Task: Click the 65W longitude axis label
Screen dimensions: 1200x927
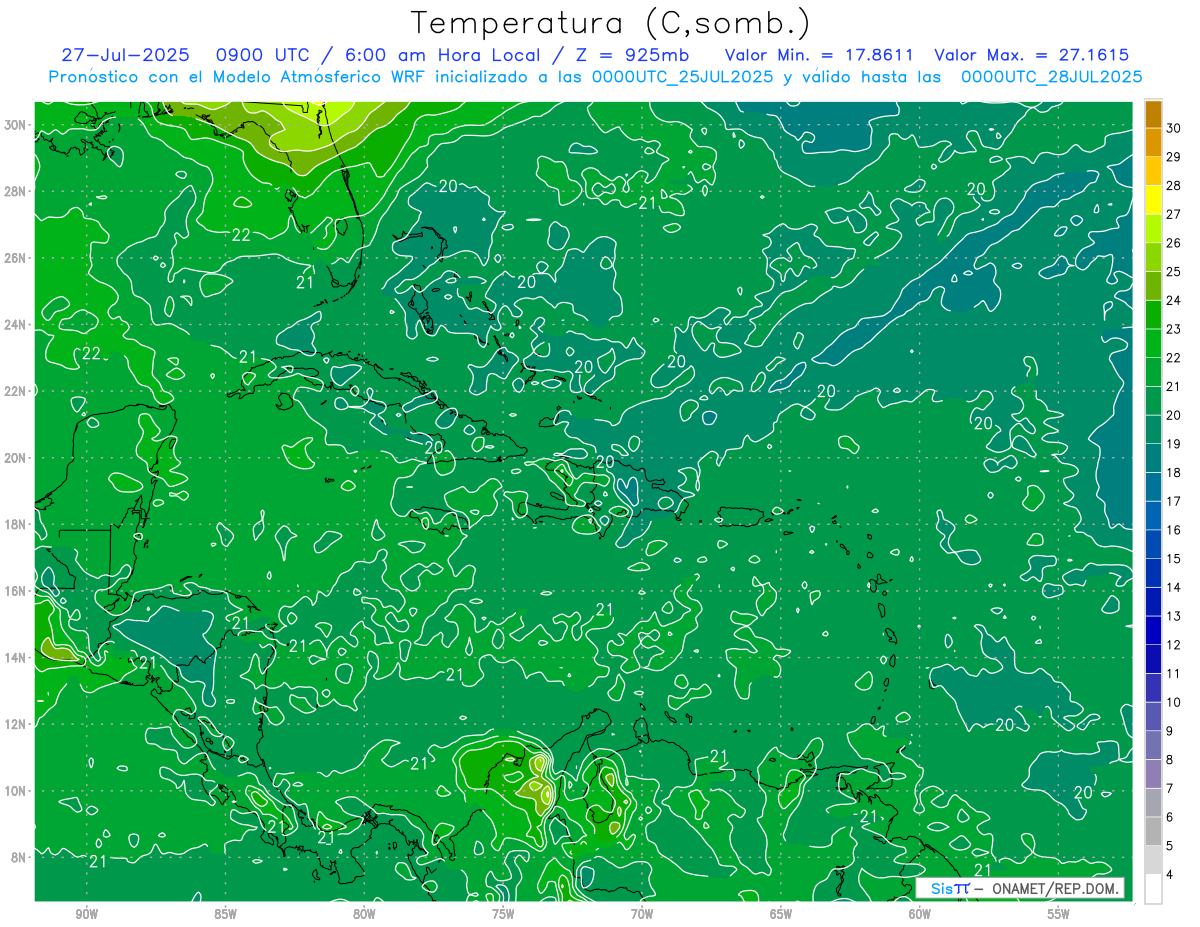Action: tap(781, 914)
